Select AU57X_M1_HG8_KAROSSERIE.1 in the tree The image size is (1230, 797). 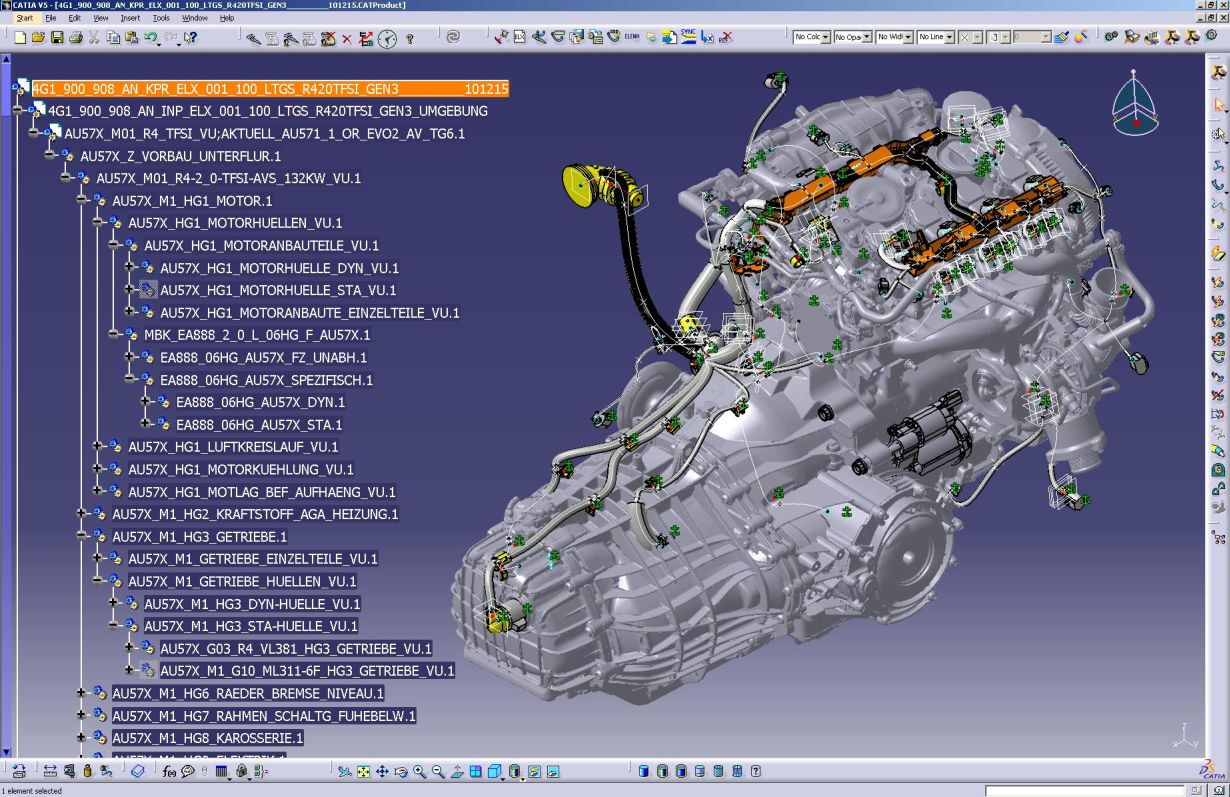tap(208, 738)
